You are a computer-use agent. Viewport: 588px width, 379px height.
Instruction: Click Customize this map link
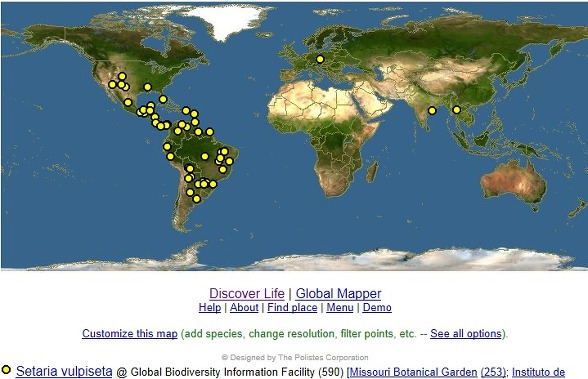click(130, 334)
